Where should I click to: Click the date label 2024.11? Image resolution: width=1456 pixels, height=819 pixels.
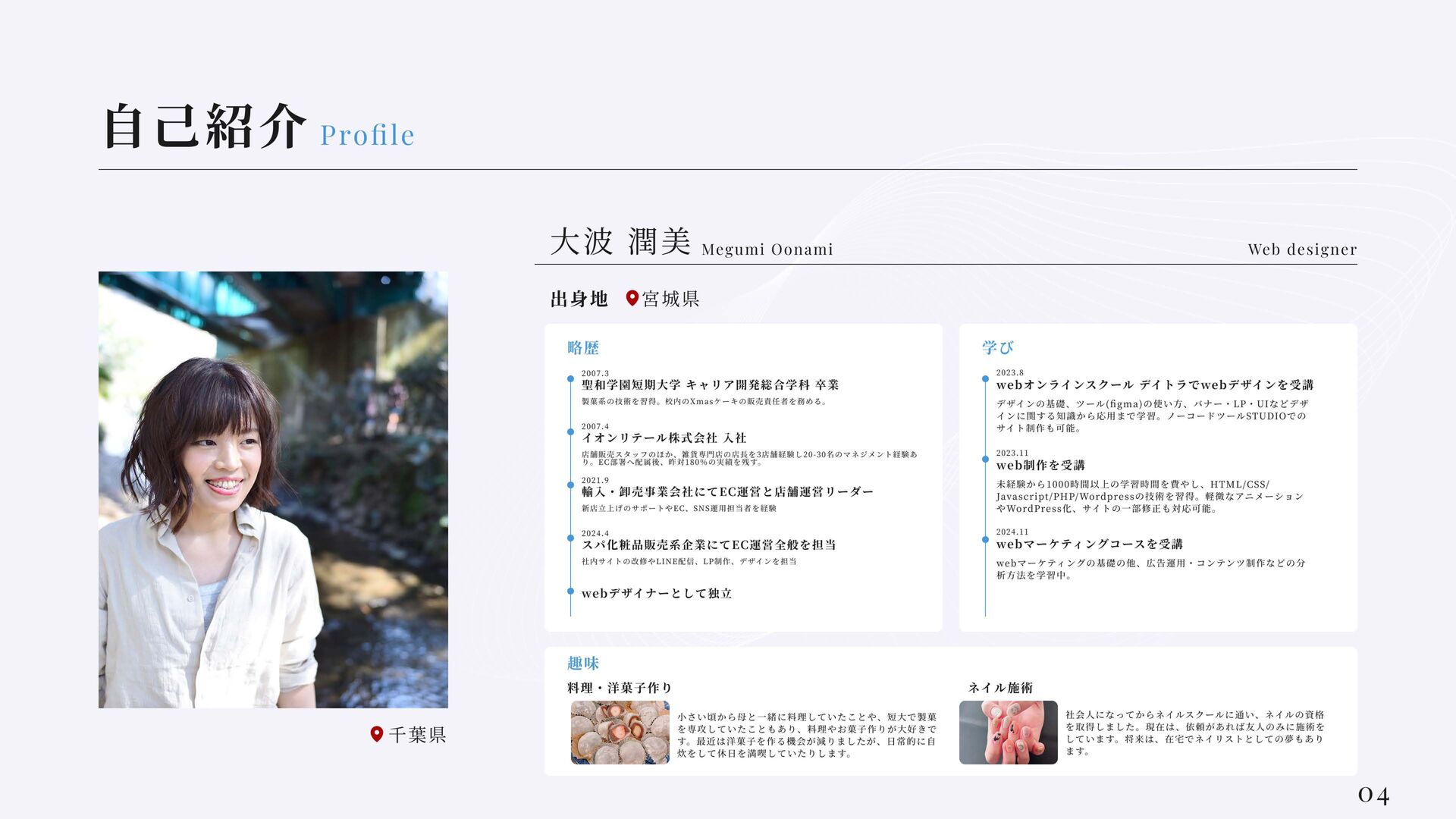[x=1012, y=532]
